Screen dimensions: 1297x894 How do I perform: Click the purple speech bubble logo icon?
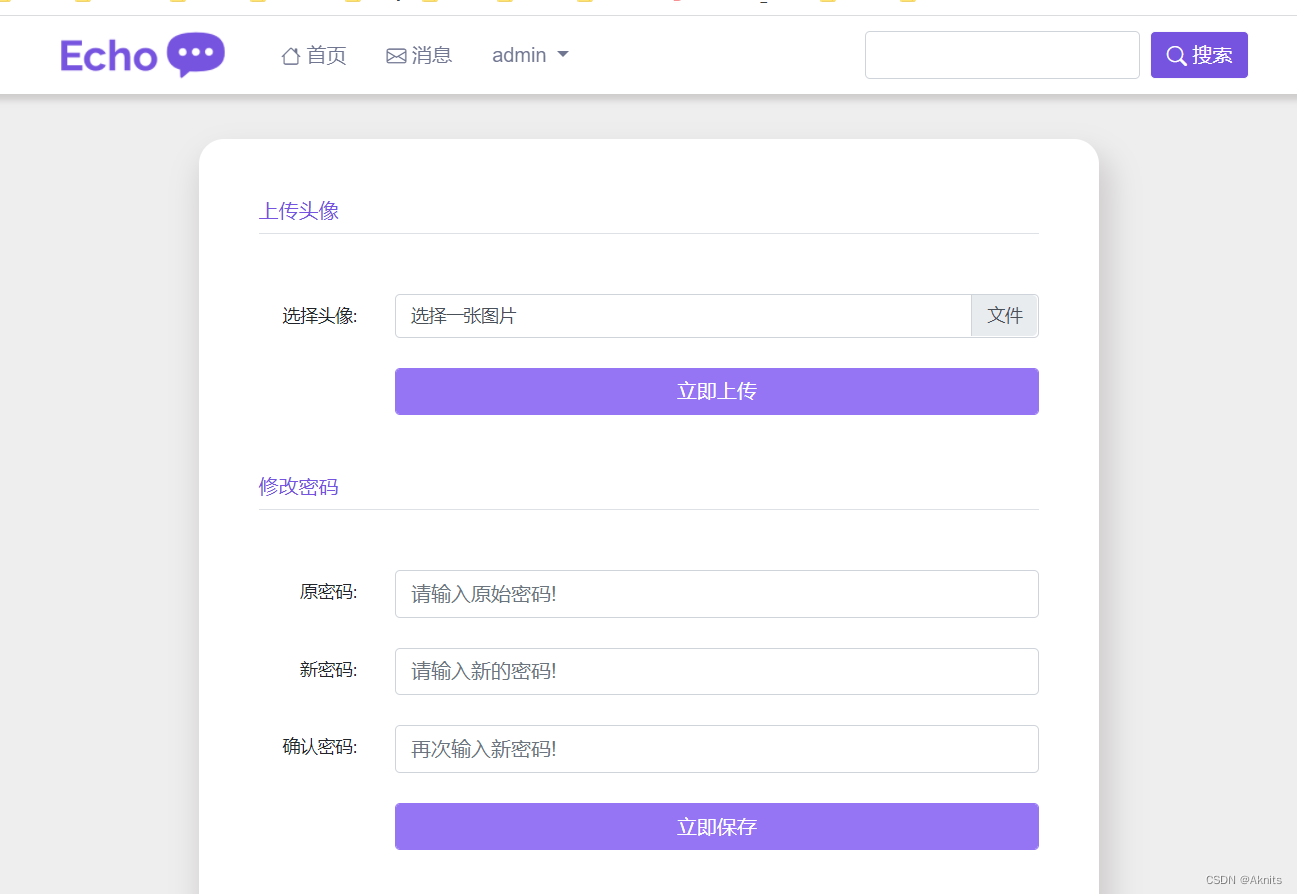pyautogui.click(x=195, y=55)
